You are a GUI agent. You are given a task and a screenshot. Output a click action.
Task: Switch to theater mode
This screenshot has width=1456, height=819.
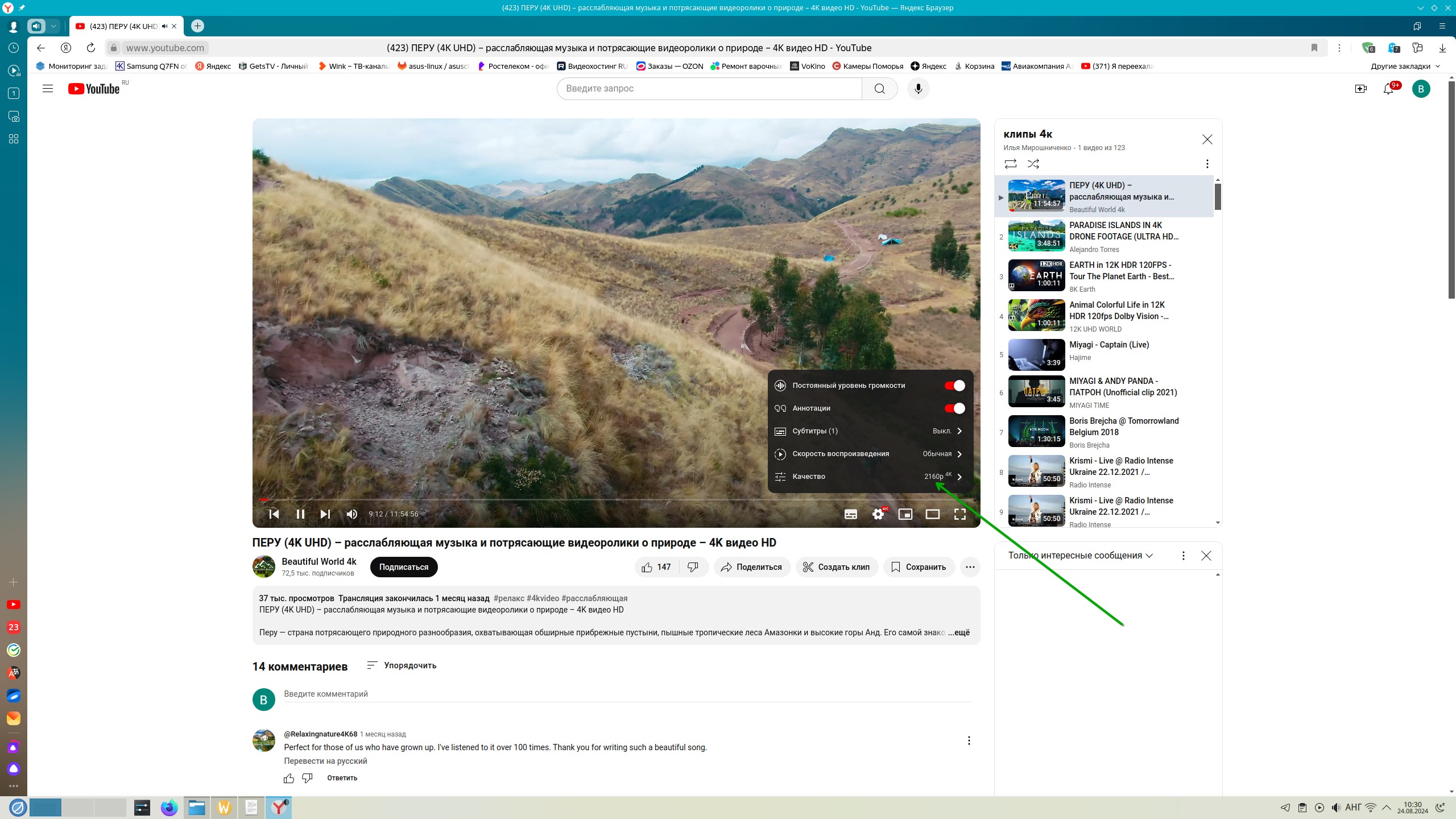932,514
